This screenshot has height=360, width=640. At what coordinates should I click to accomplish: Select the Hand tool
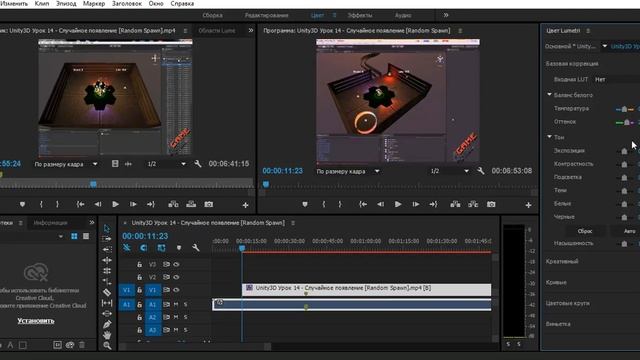(107, 335)
